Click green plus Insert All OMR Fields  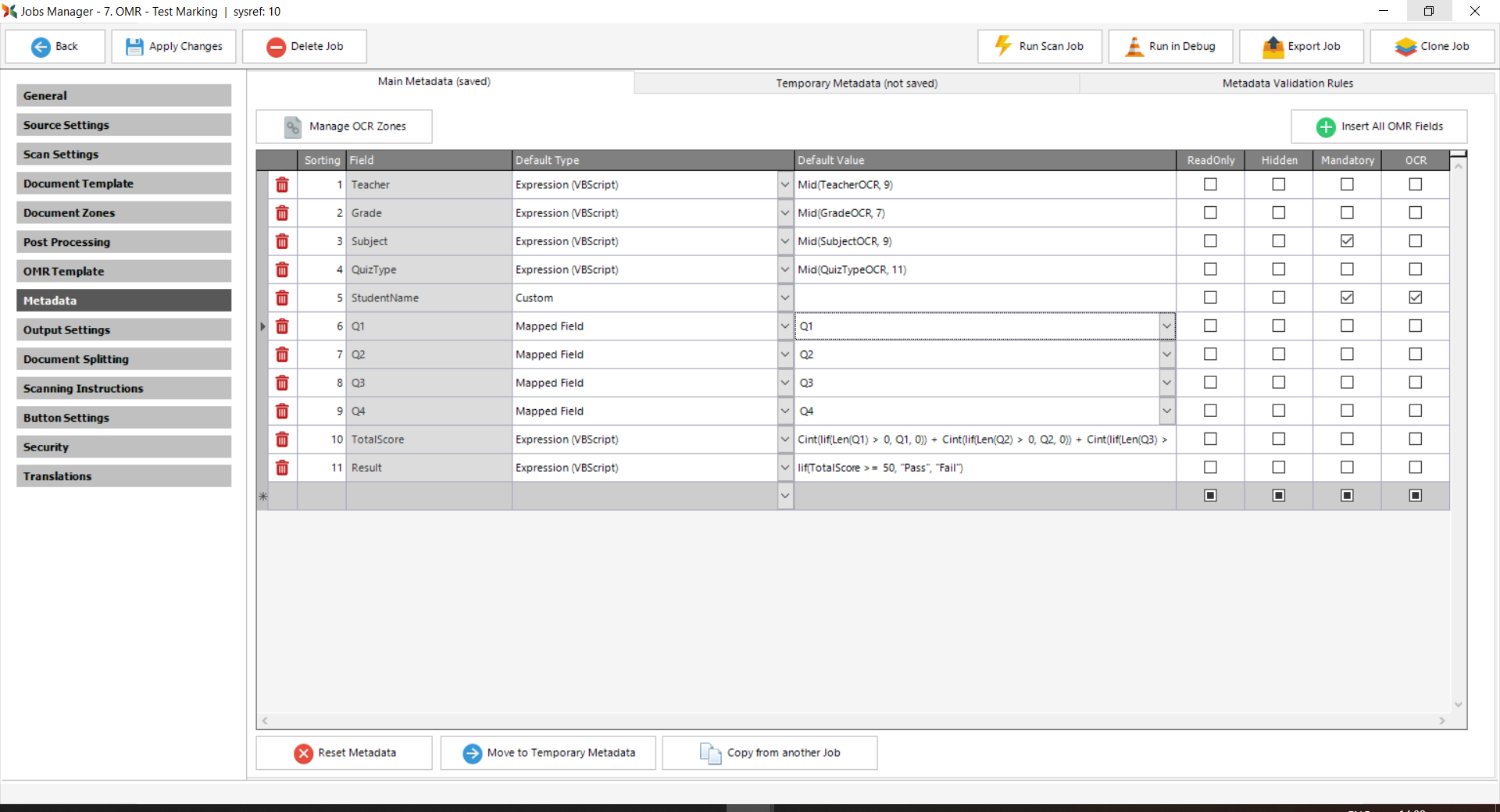point(1326,126)
